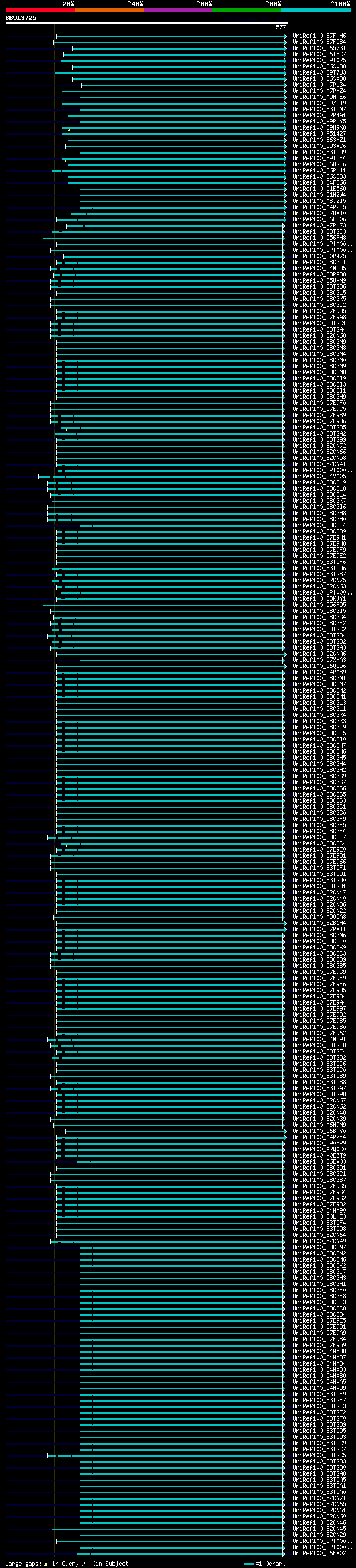Click the alignment arrowhead of UniRef100_Q2GNA6
Screen dimensions: 356x1568
(285, 654)
